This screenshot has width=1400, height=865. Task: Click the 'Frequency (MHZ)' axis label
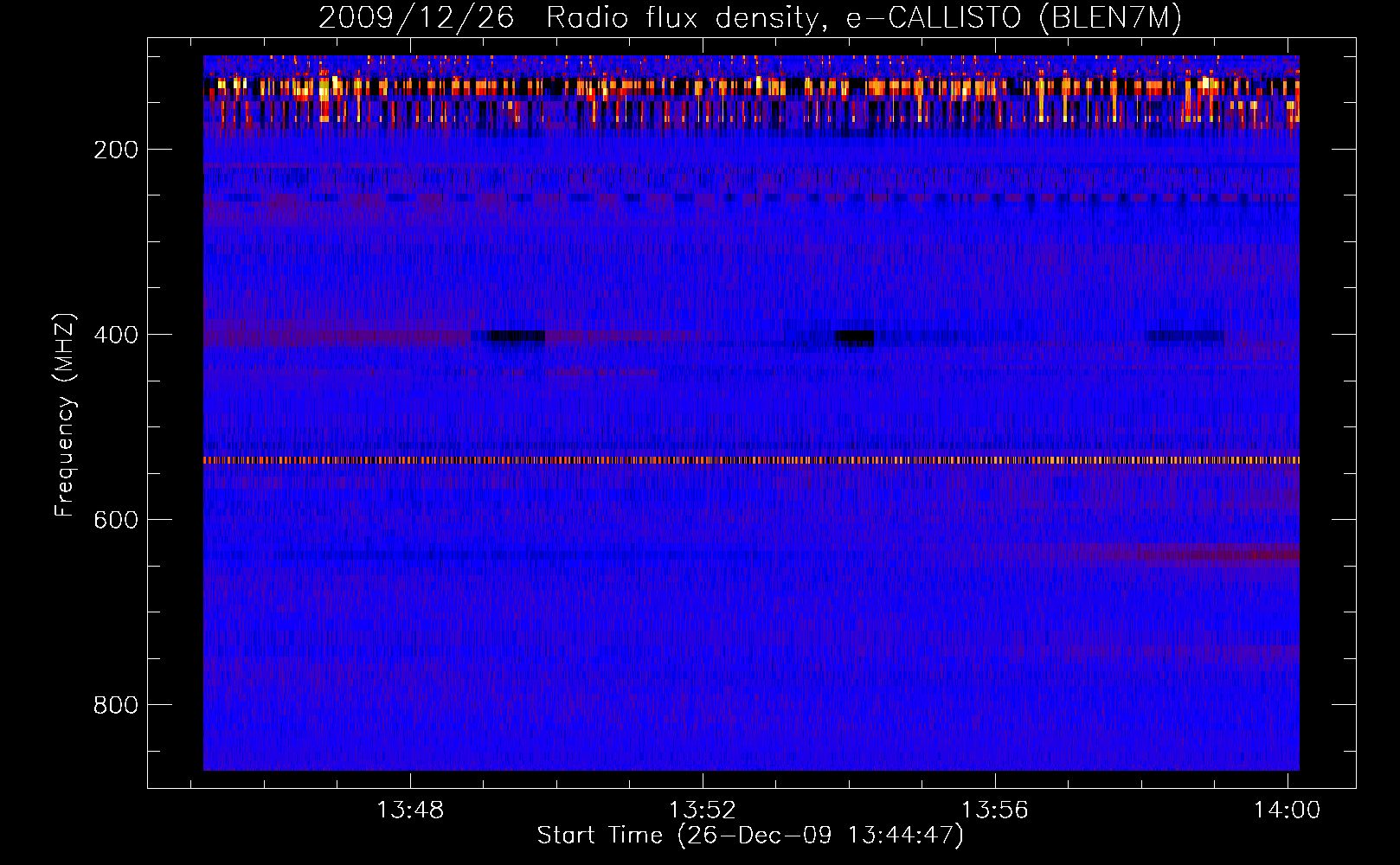coord(65,415)
